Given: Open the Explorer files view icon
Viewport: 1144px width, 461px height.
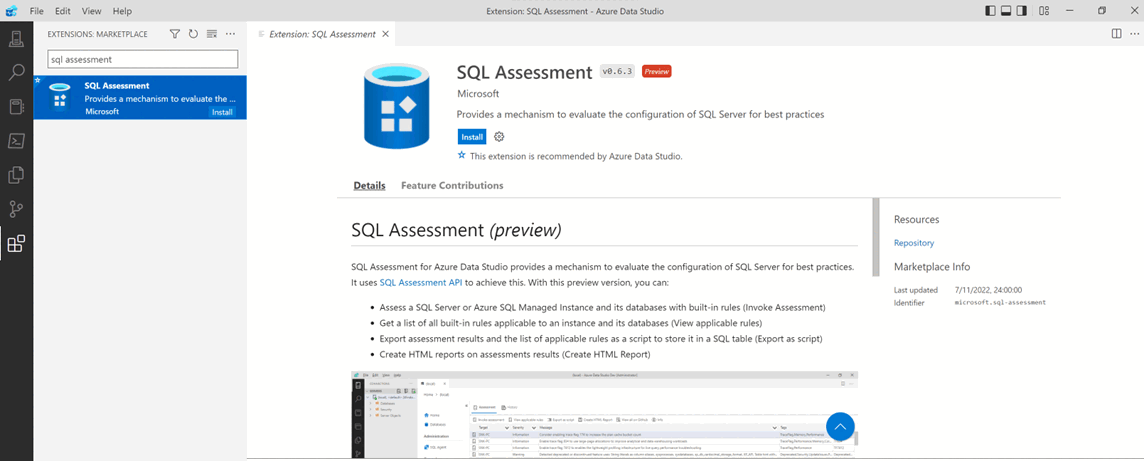Looking at the screenshot, I should [x=16, y=175].
